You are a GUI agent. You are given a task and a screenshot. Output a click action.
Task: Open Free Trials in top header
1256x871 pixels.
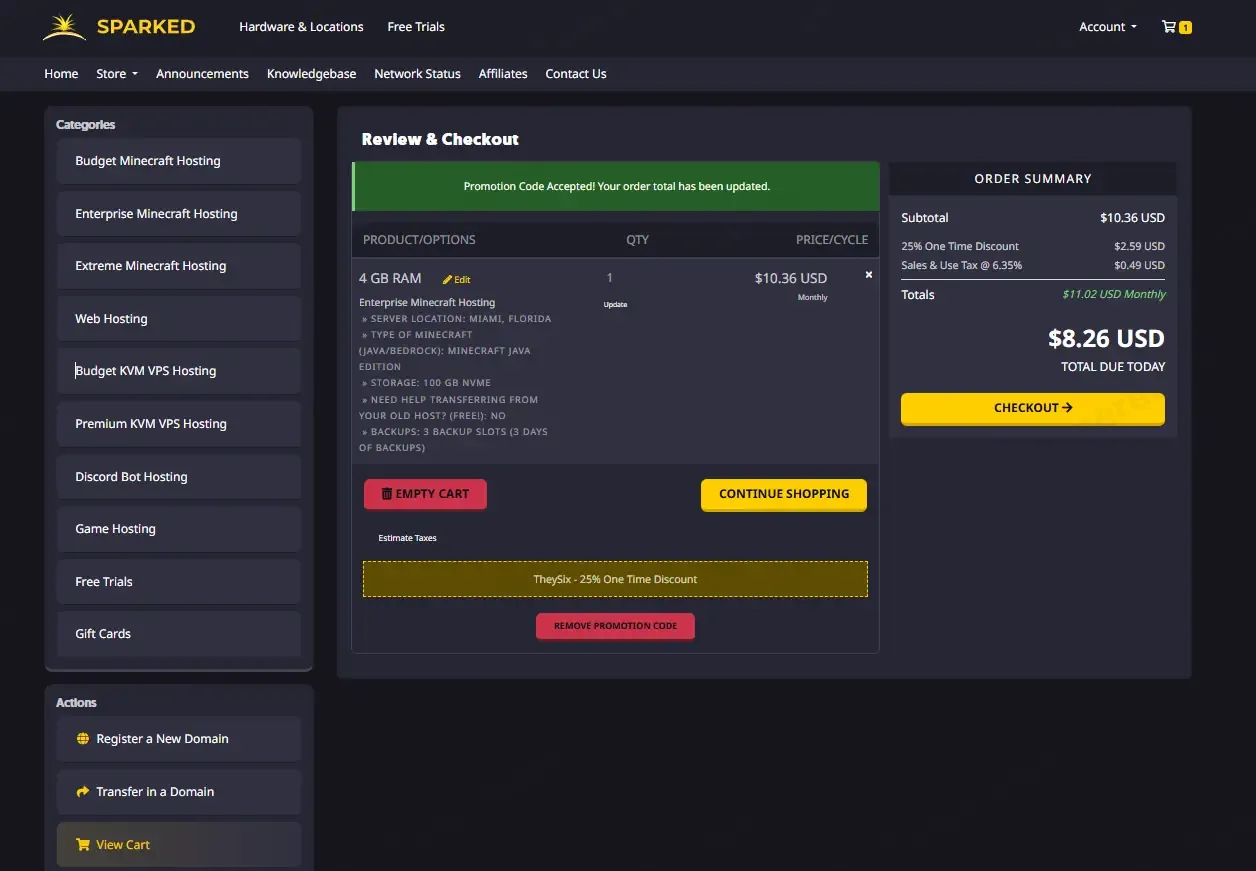pos(416,27)
